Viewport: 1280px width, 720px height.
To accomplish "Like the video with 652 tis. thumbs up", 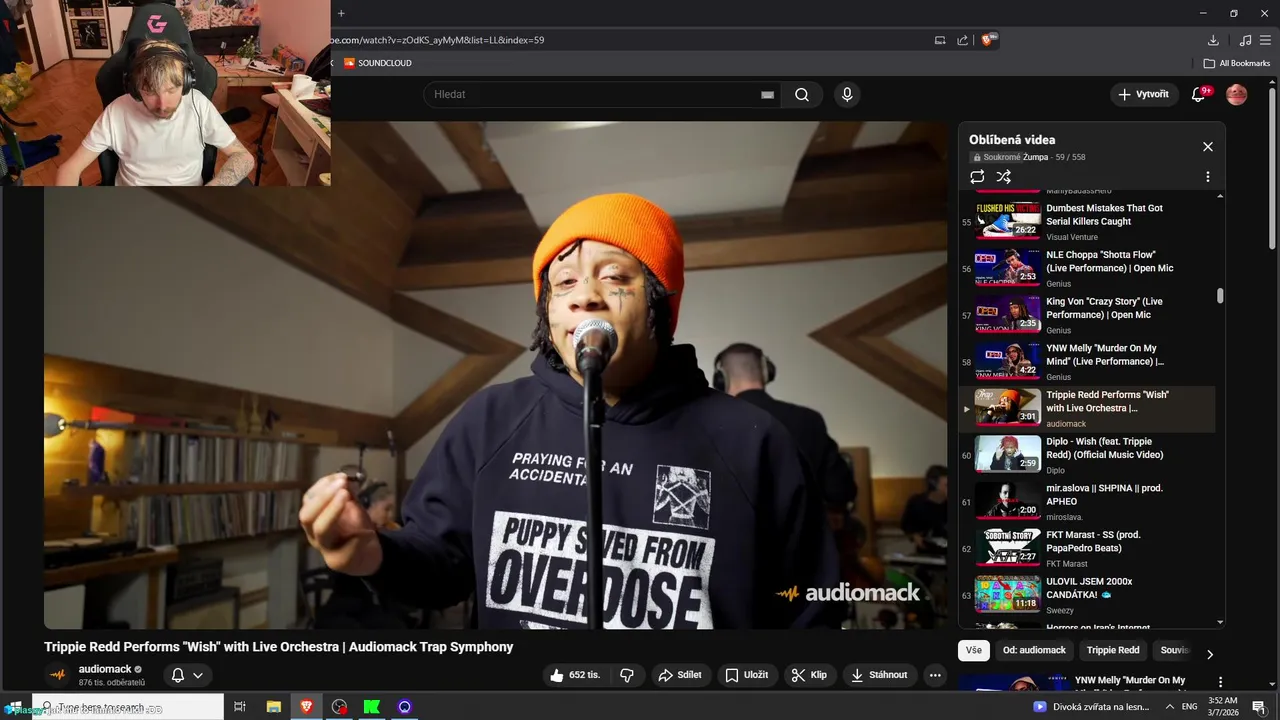I will pyautogui.click(x=576, y=675).
